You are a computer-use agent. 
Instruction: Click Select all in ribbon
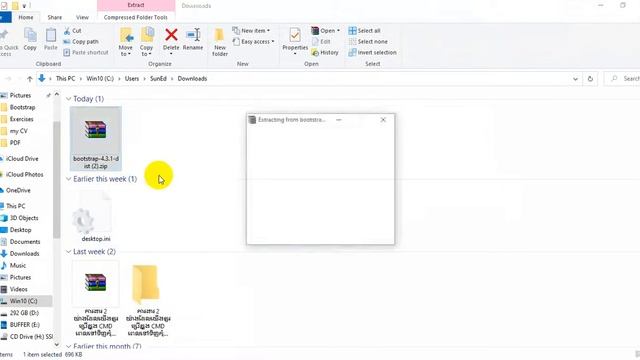click(364, 31)
